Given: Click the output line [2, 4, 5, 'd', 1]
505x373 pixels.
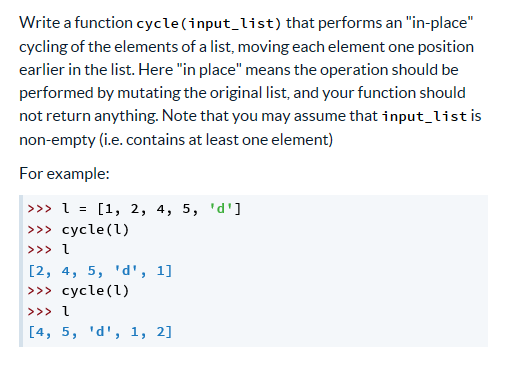Looking at the screenshot, I should click(100, 271).
